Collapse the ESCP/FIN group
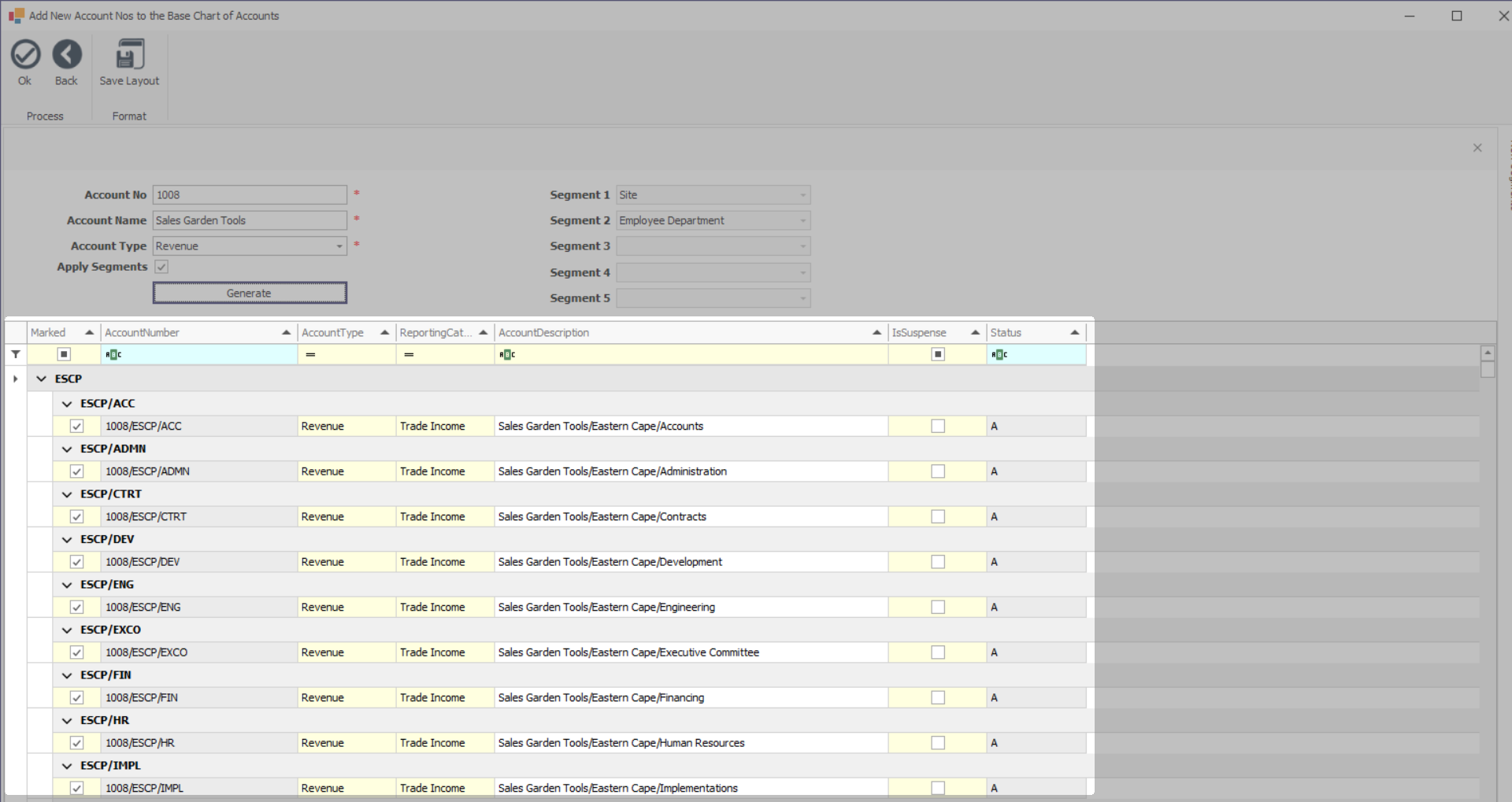This screenshot has height=802, width=1512. [x=67, y=675]
